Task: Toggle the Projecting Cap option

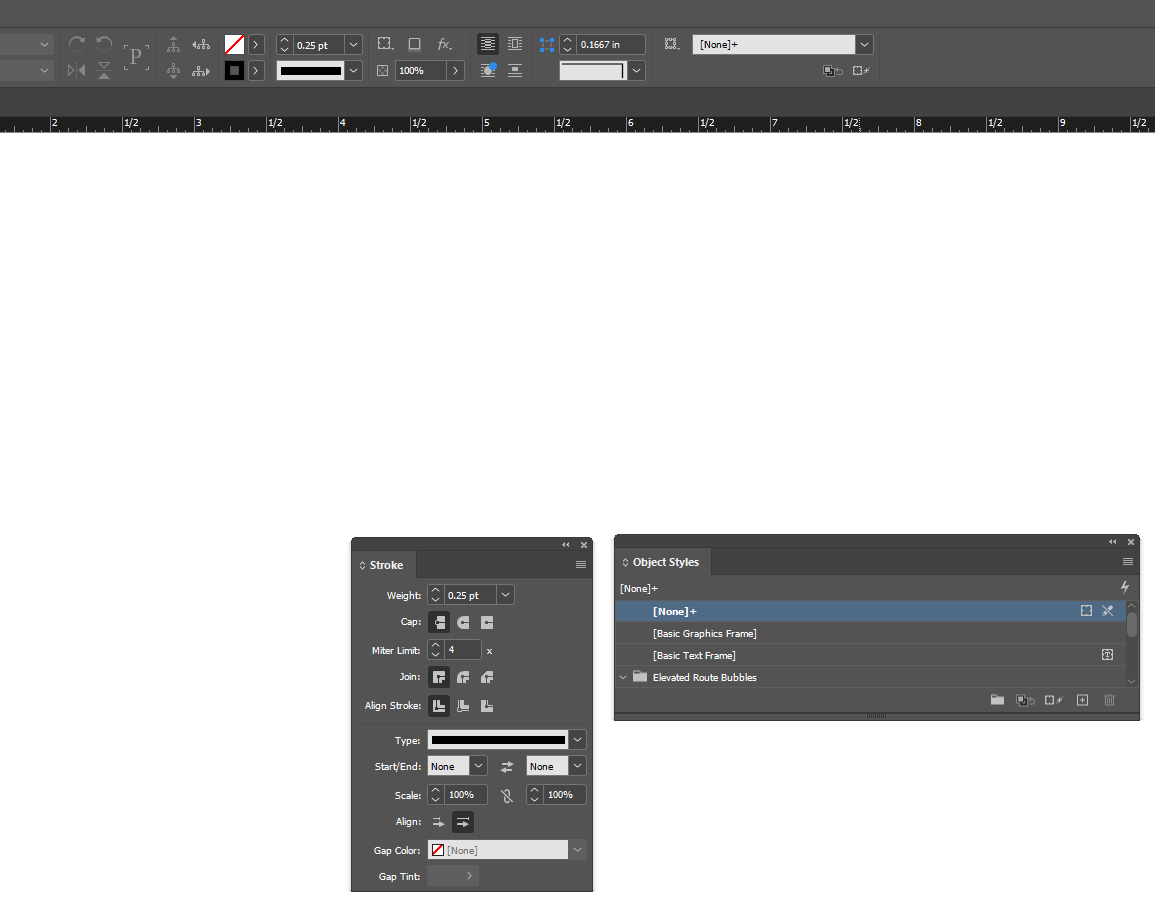Action: click(486, 622)
